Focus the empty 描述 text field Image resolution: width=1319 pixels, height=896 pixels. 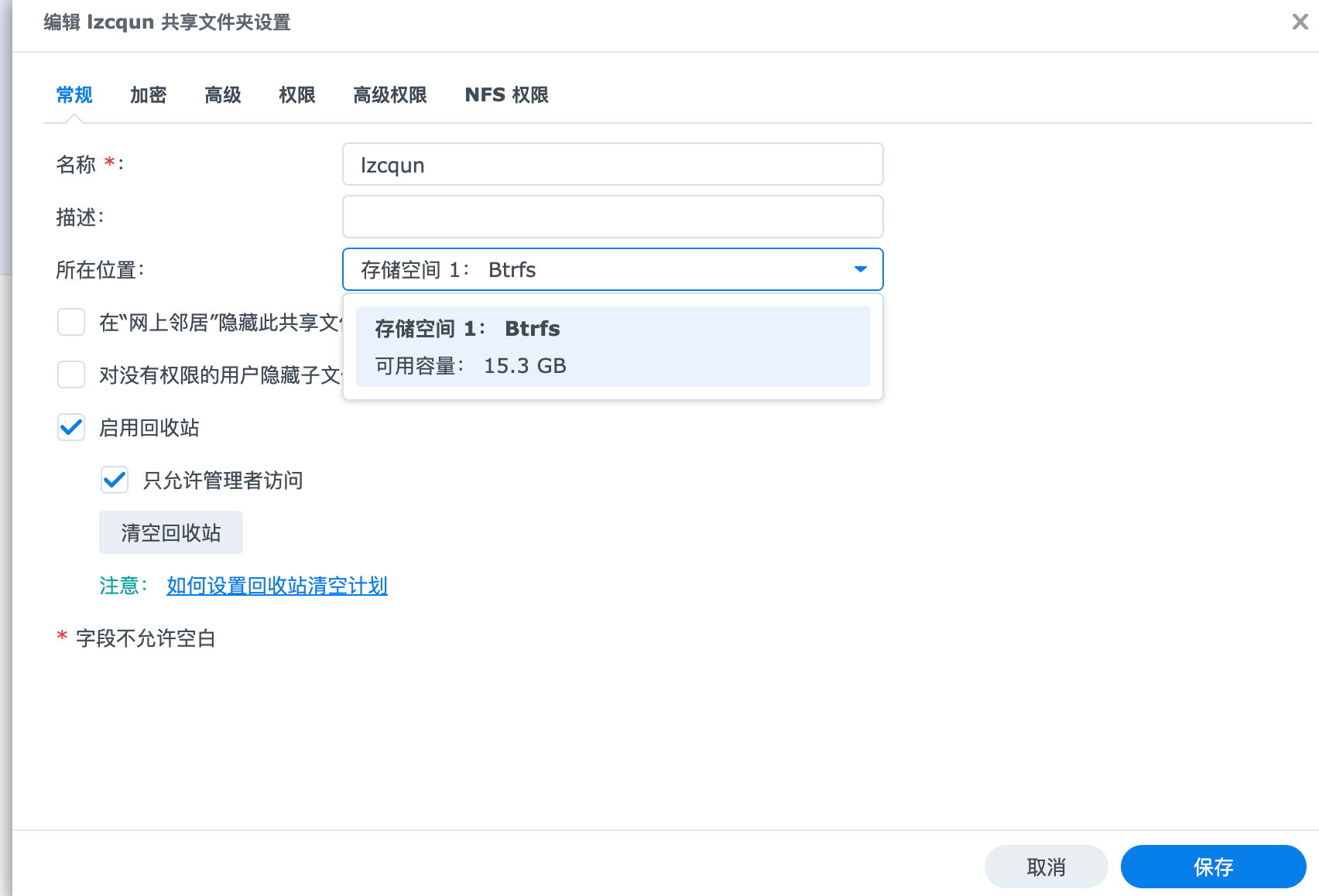(612, 217)
